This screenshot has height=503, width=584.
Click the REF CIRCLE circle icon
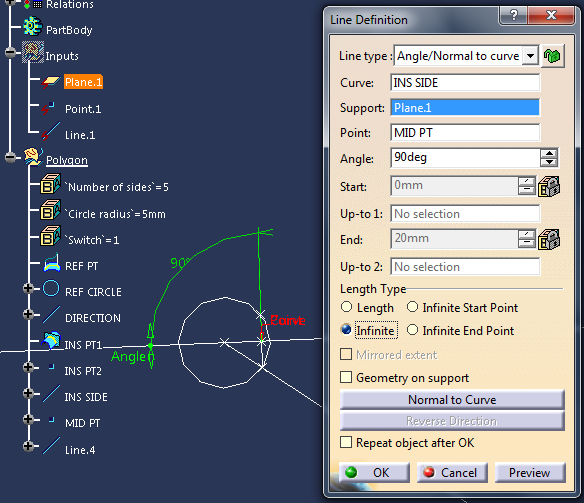click(51, 288)
